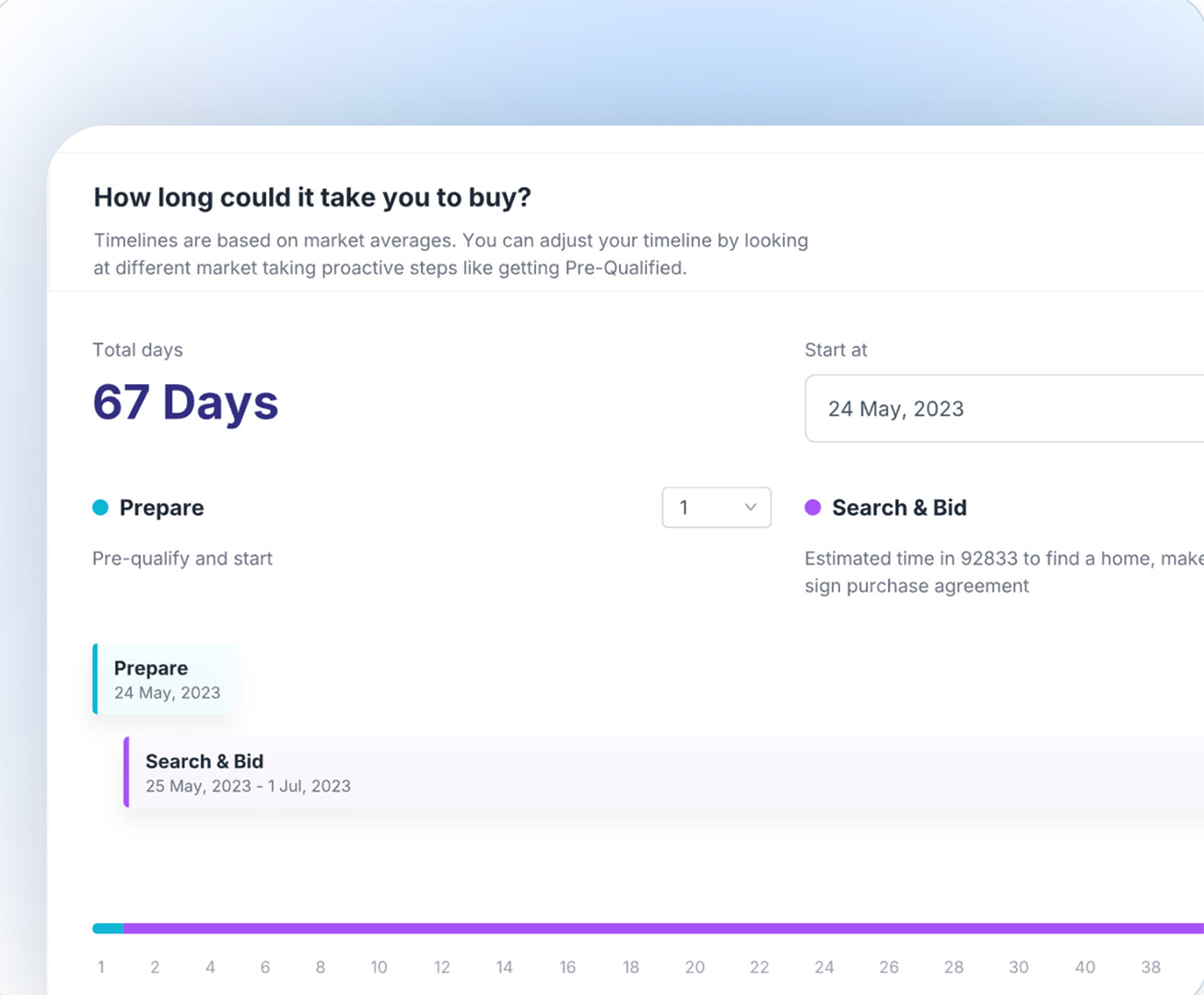Choose day 24 on the timeline axis

click(824, 967)
